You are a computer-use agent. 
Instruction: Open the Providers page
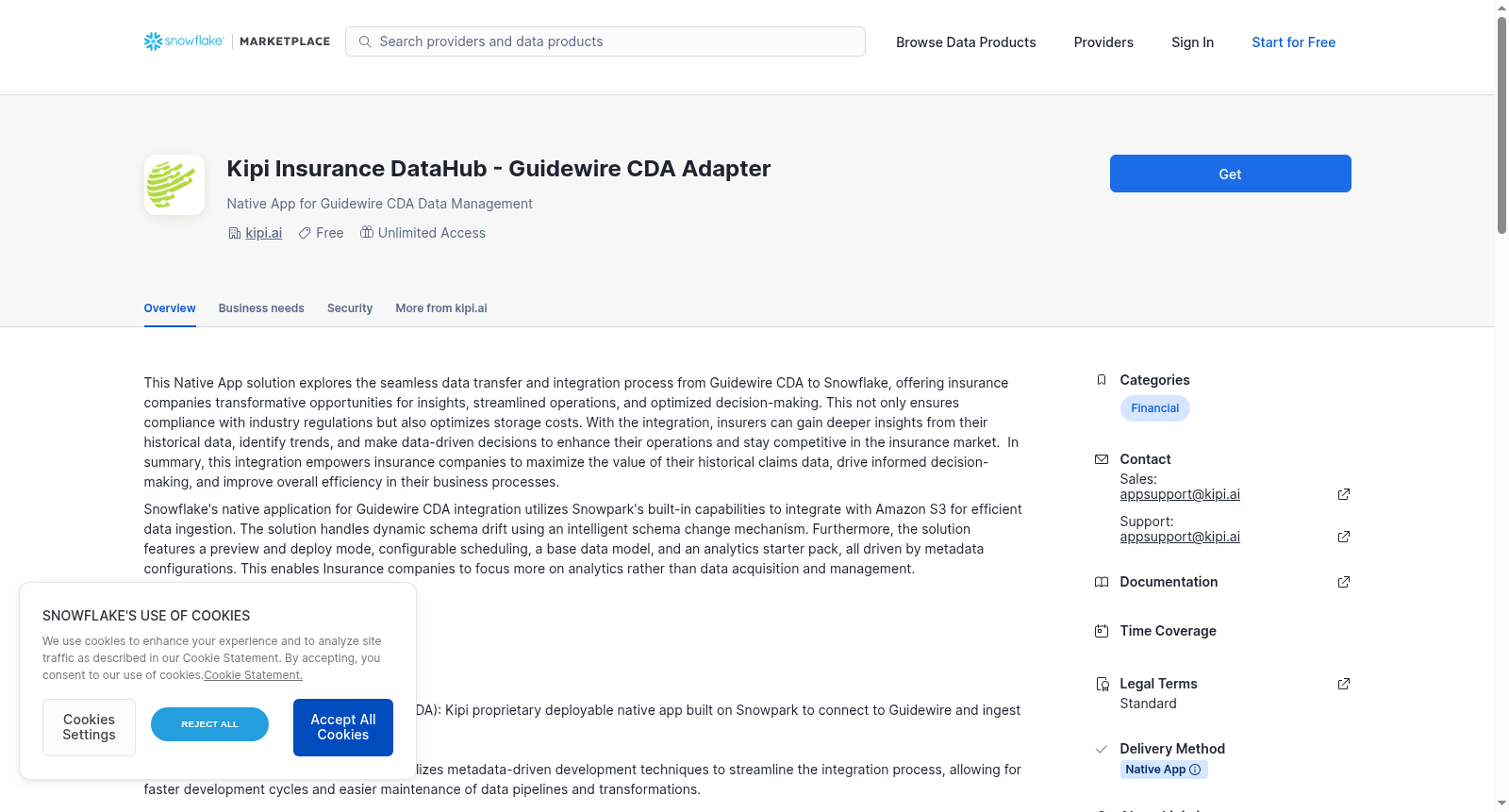[x=1103, y=42]
